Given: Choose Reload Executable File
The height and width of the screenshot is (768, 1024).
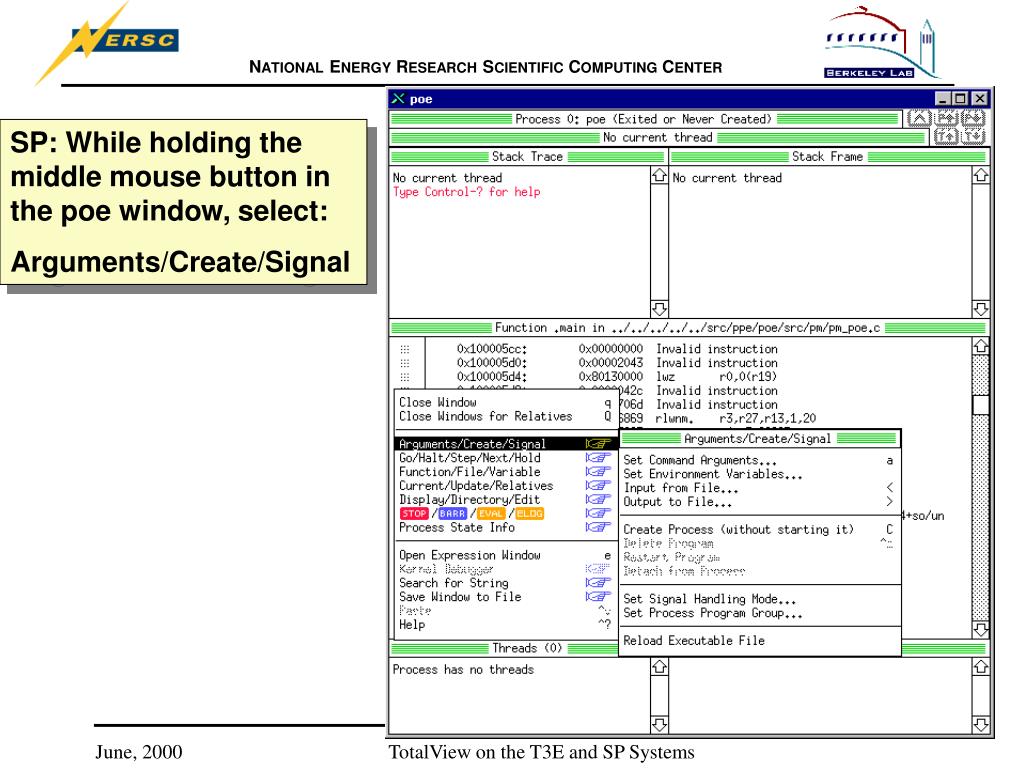Looking at the screenshot, I should tap(759, 641).
